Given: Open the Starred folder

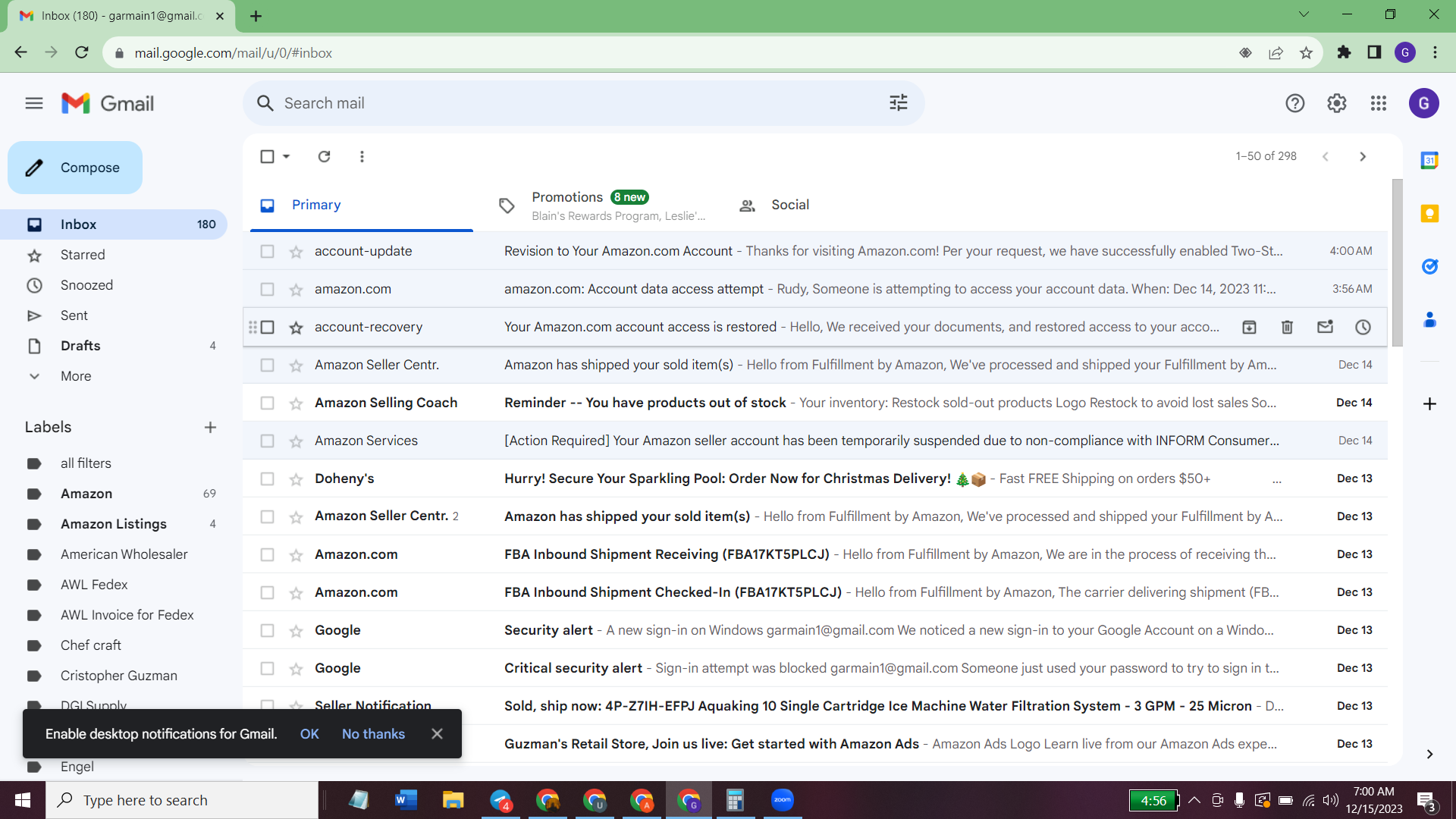Looking at the screenshot, I should tap(83, 255).
